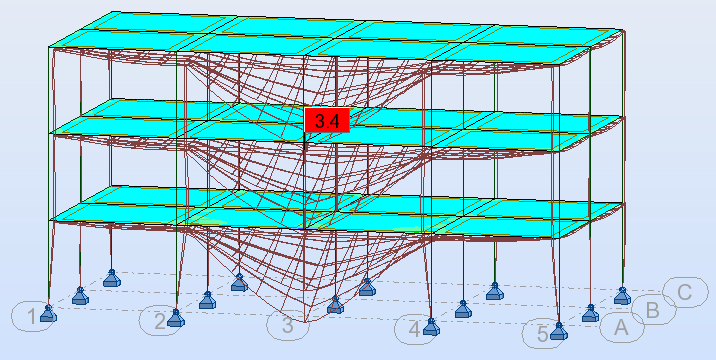The width and height of the screenshot is (716, 360).
Task: Select grid axis bubble 2
Action: coord(159,321)
